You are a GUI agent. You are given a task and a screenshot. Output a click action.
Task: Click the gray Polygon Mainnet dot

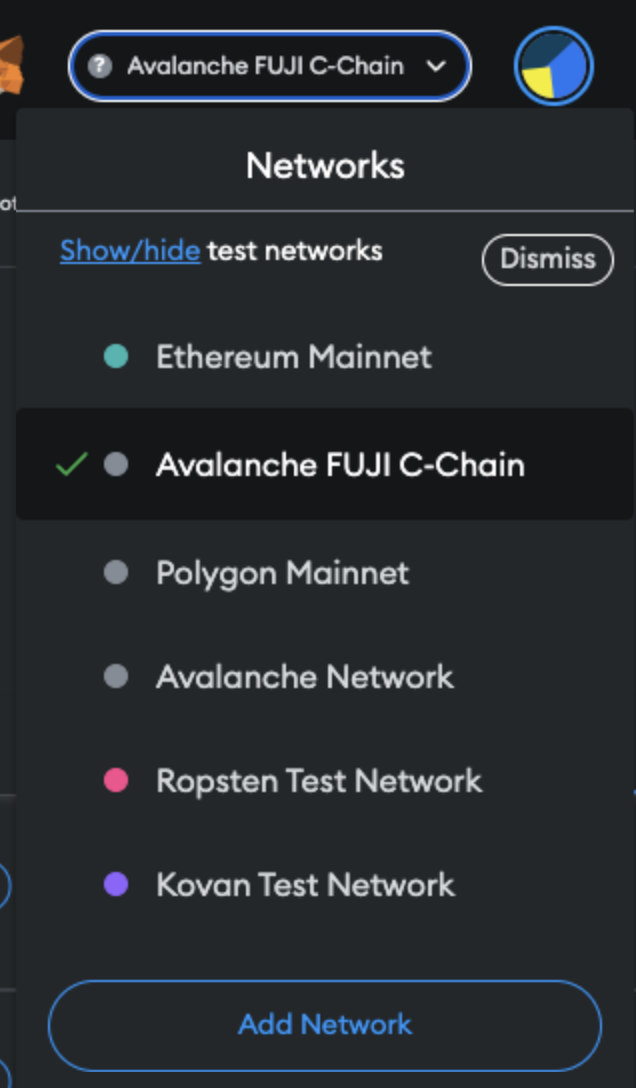click(116, 572)
